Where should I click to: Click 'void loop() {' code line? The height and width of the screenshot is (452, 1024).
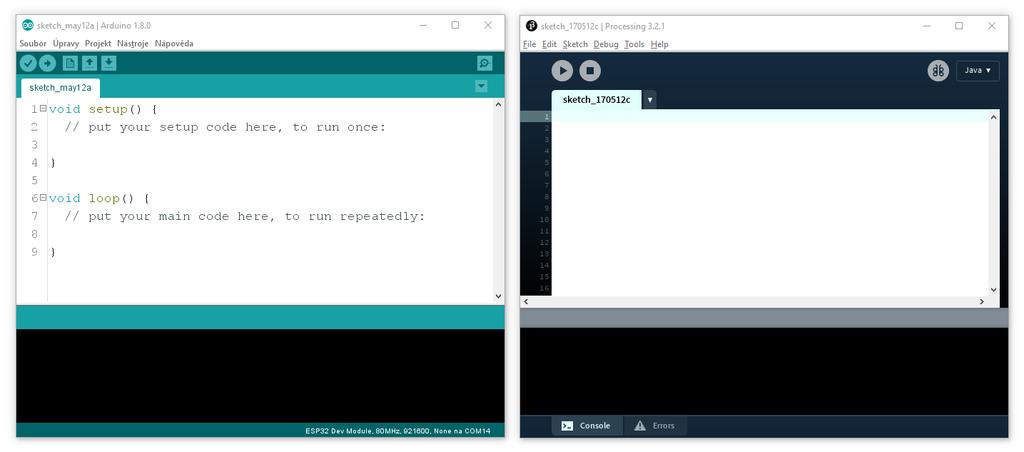99,198
